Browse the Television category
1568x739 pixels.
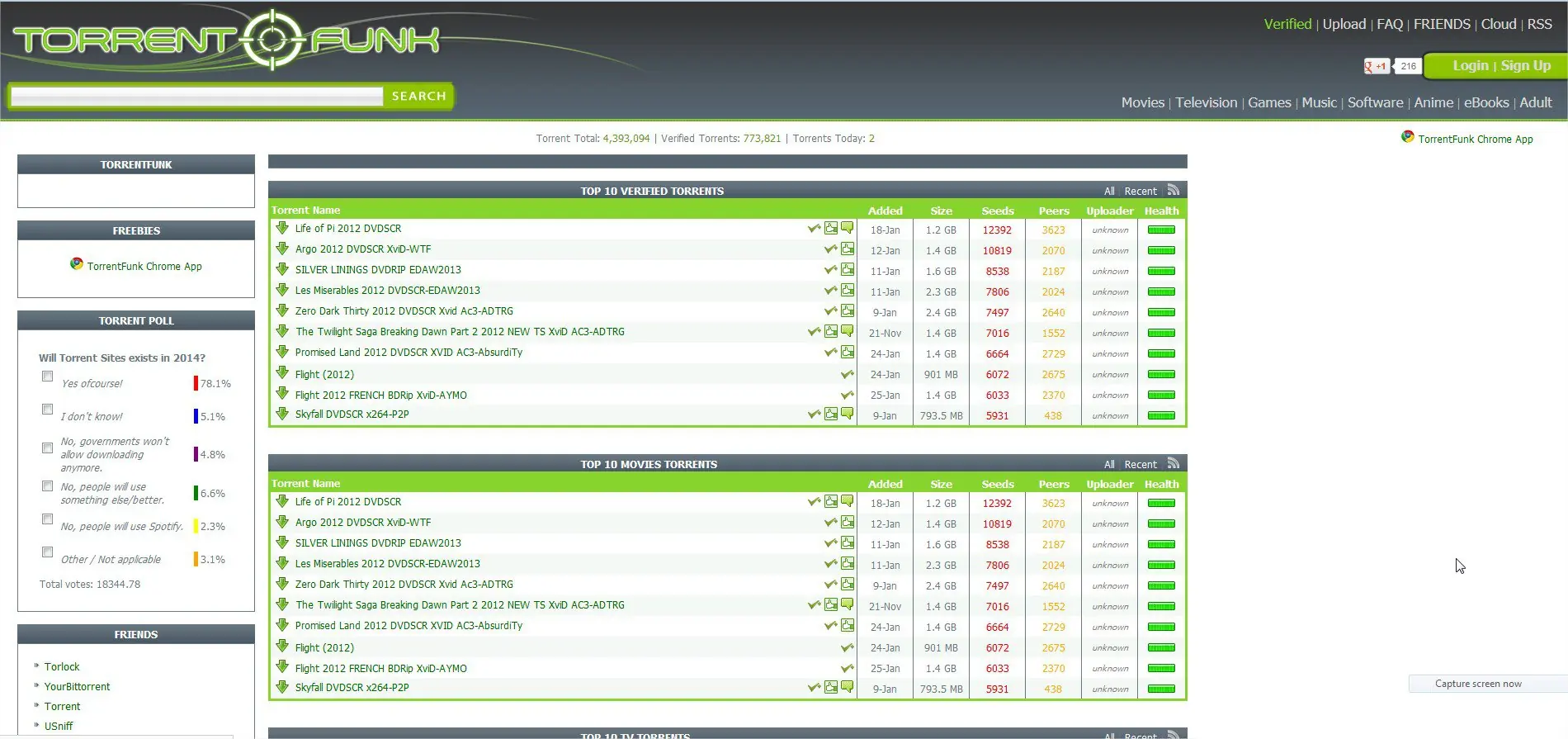[1207, 102]
